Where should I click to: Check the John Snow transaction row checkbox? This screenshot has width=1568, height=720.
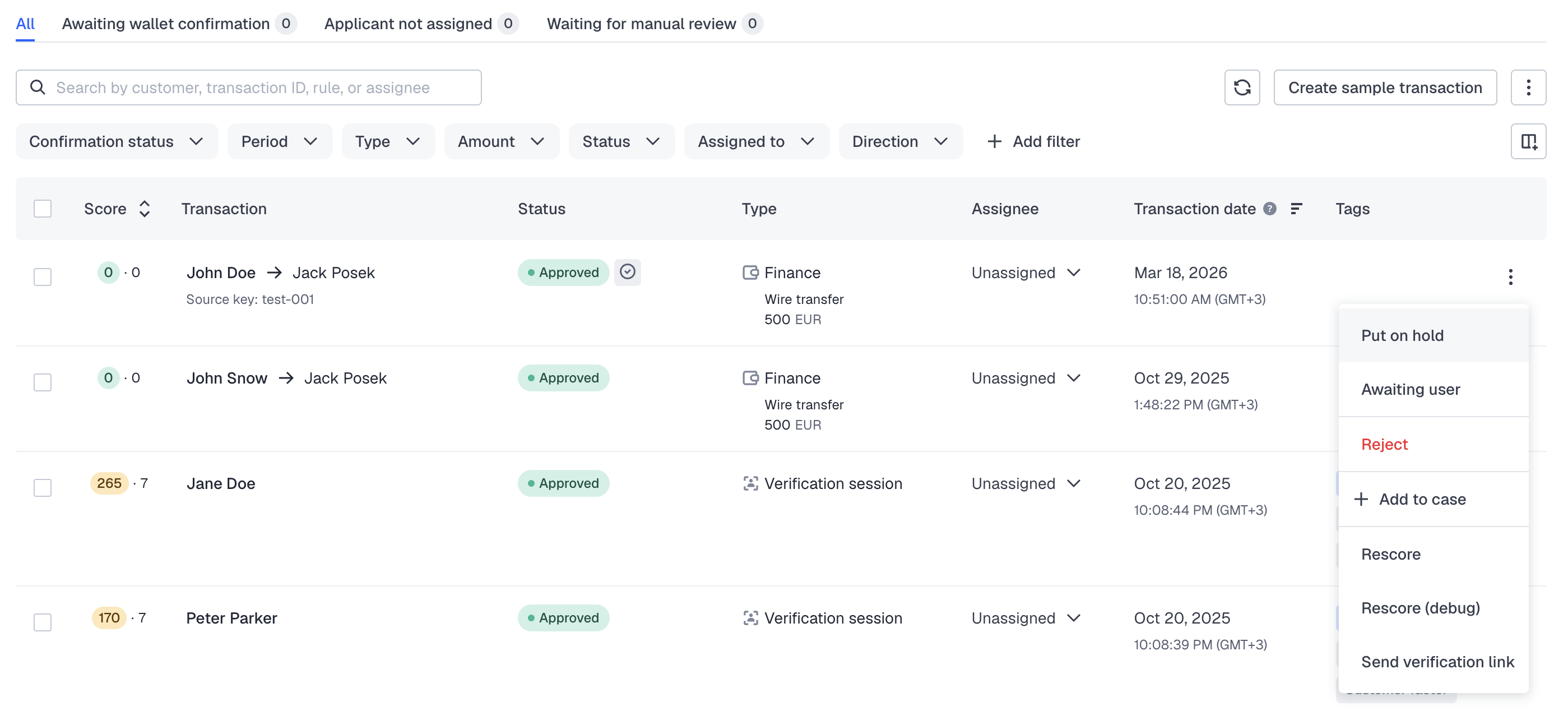coord(43,382)
